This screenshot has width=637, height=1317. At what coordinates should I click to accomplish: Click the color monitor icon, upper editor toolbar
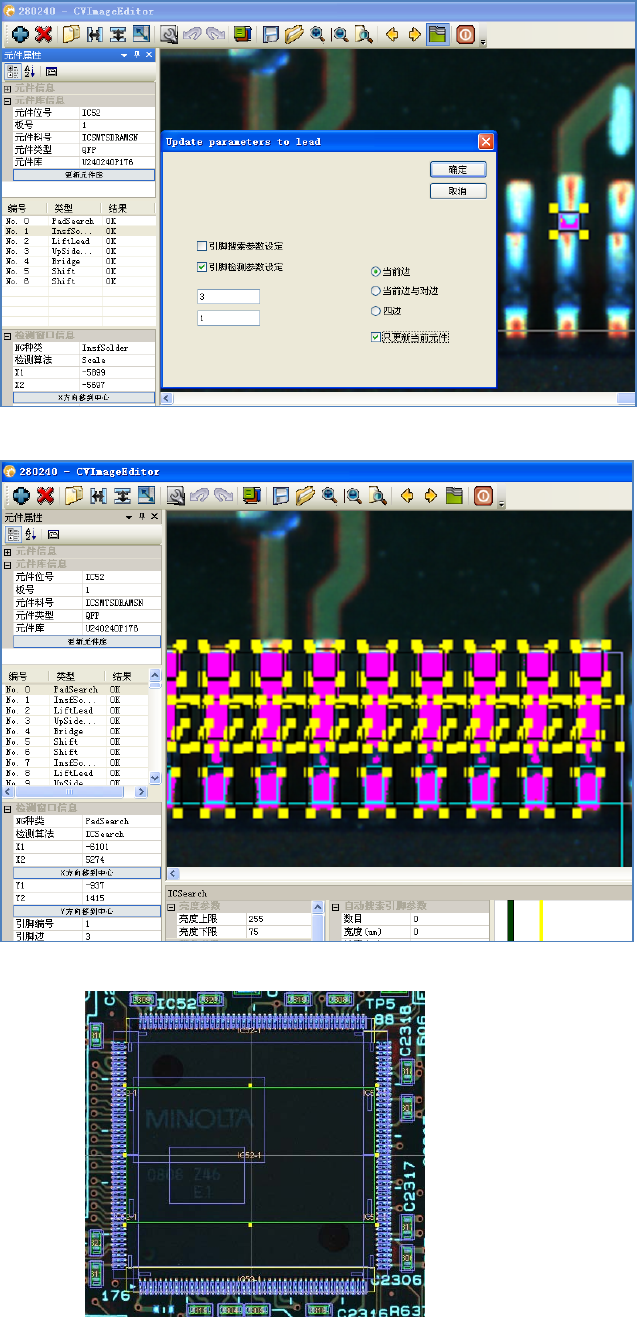click(x=243, y=34)
